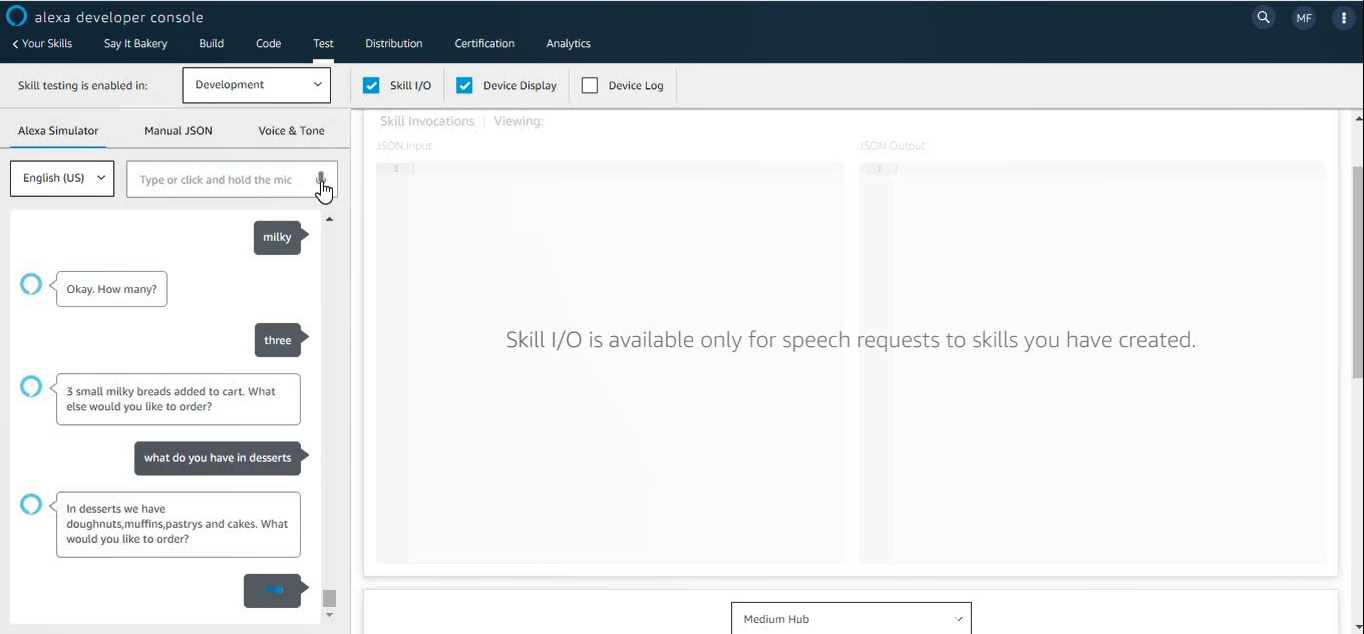The height and width of the screenshot is (634, 1364).
Task: Open the three-dot more options menu
Action: [1343, 18]
